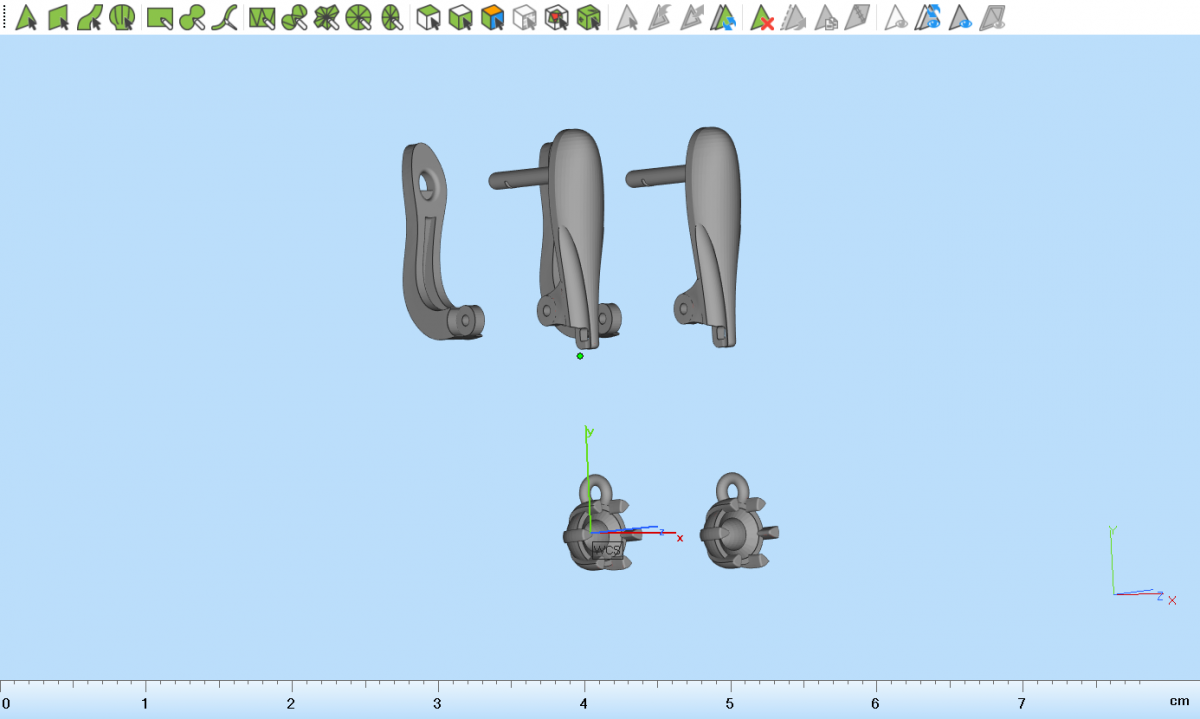Select the single triangle selection tool
The width and height of the screenshot is (1200, 719).
click(26, 17)
